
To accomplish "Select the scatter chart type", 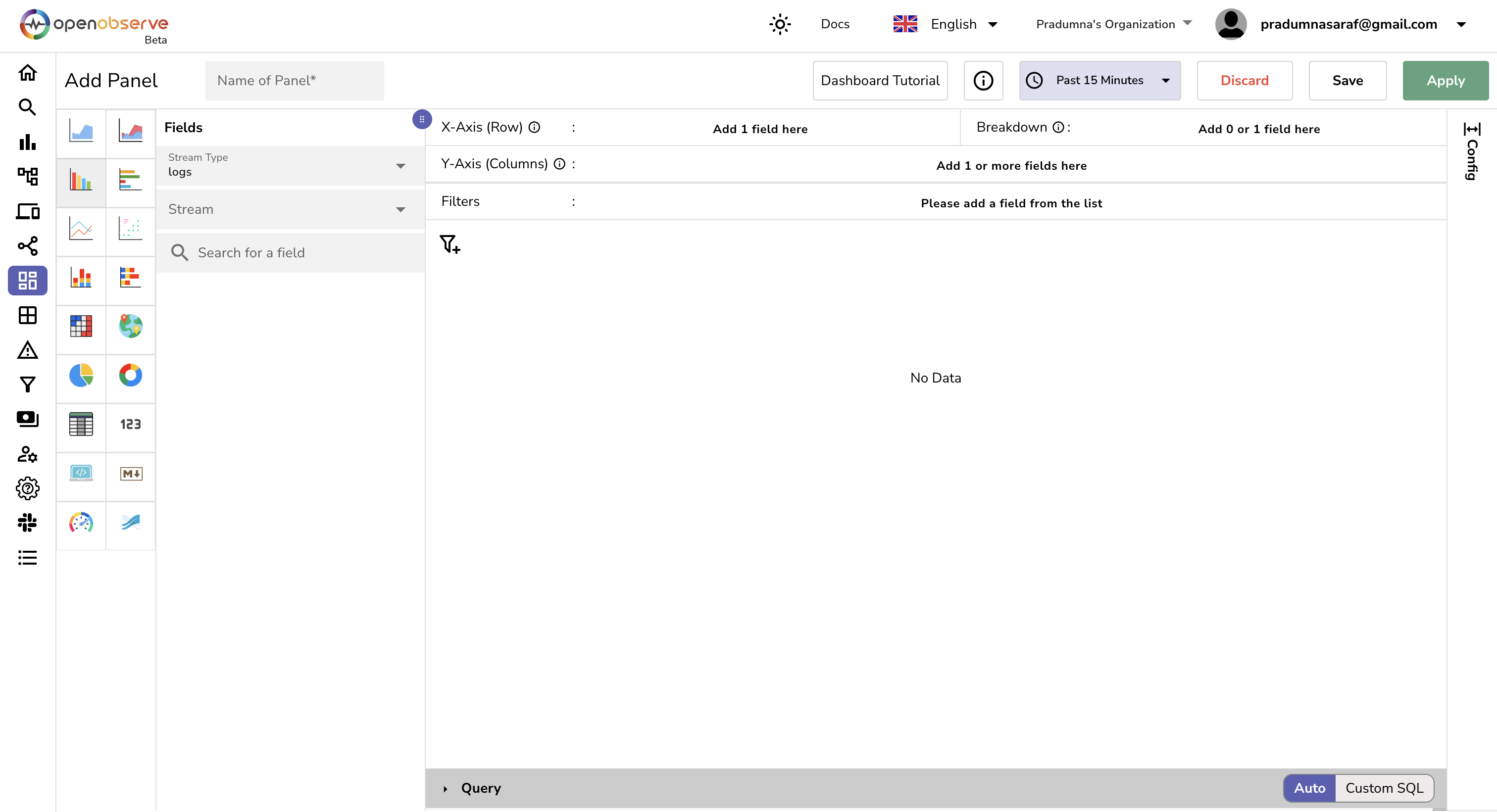I will click(x=130, y=228).
